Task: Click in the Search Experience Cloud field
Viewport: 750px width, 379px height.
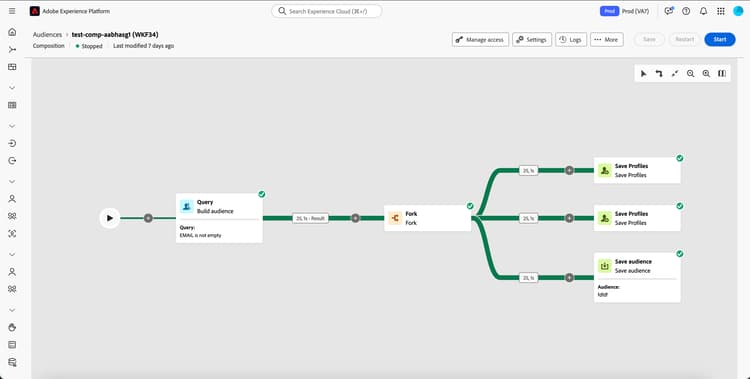Action: click(327, 11)
